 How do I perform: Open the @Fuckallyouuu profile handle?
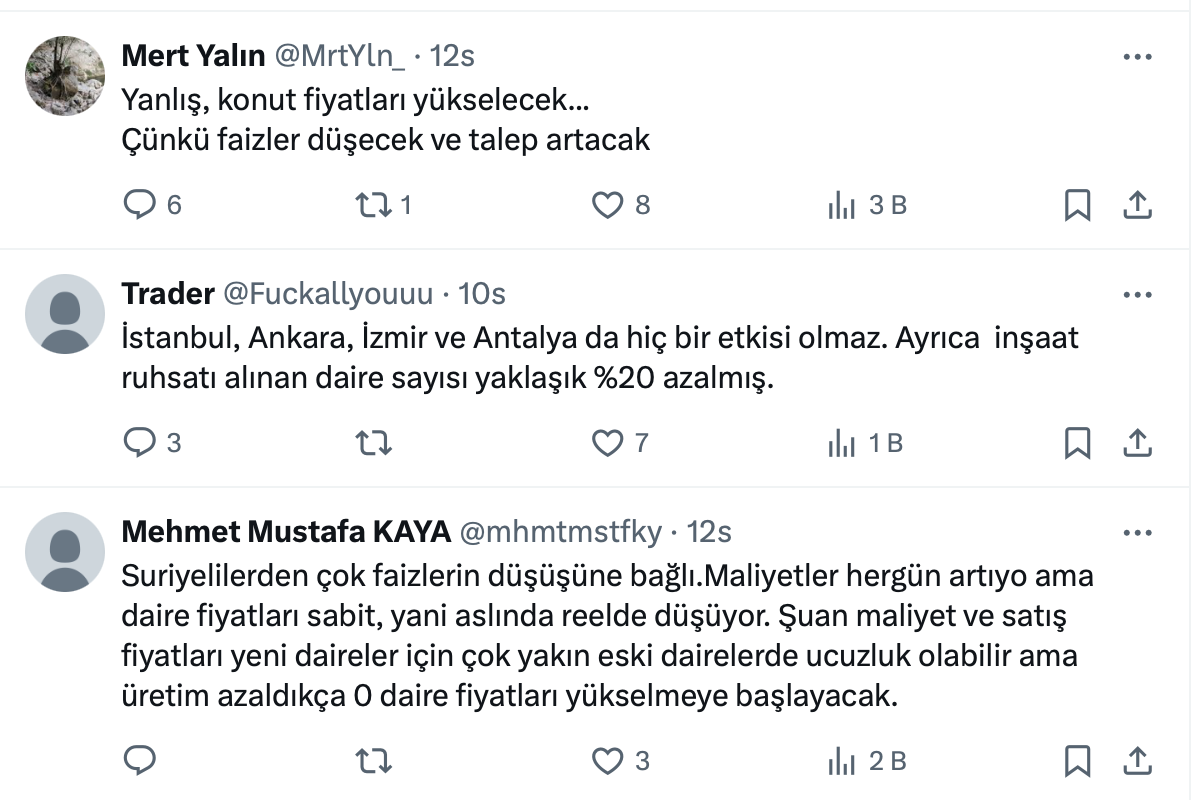click(x=327, y=294)
